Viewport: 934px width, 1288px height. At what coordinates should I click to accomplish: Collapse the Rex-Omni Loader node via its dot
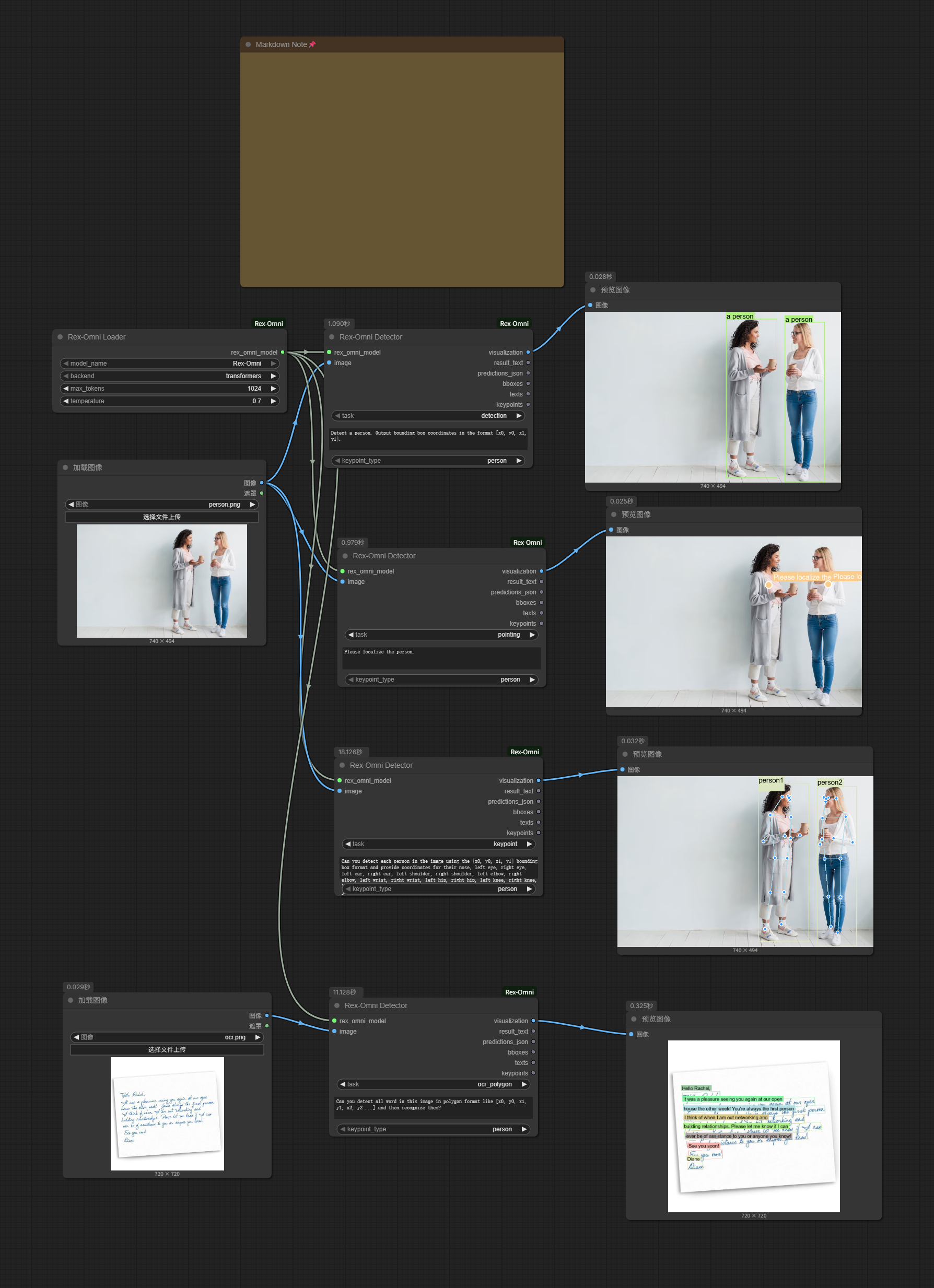point(60,337)
